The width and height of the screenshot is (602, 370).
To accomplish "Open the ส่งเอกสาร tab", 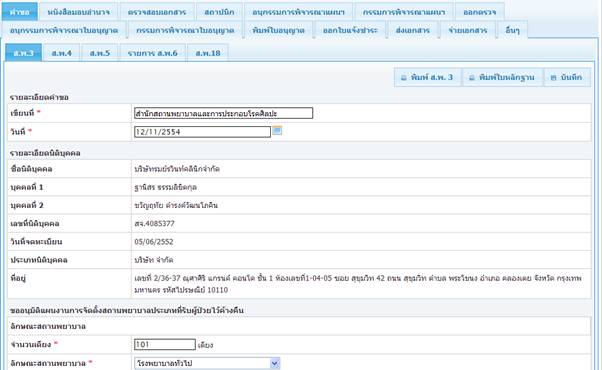I will click(x=413, y=30).
